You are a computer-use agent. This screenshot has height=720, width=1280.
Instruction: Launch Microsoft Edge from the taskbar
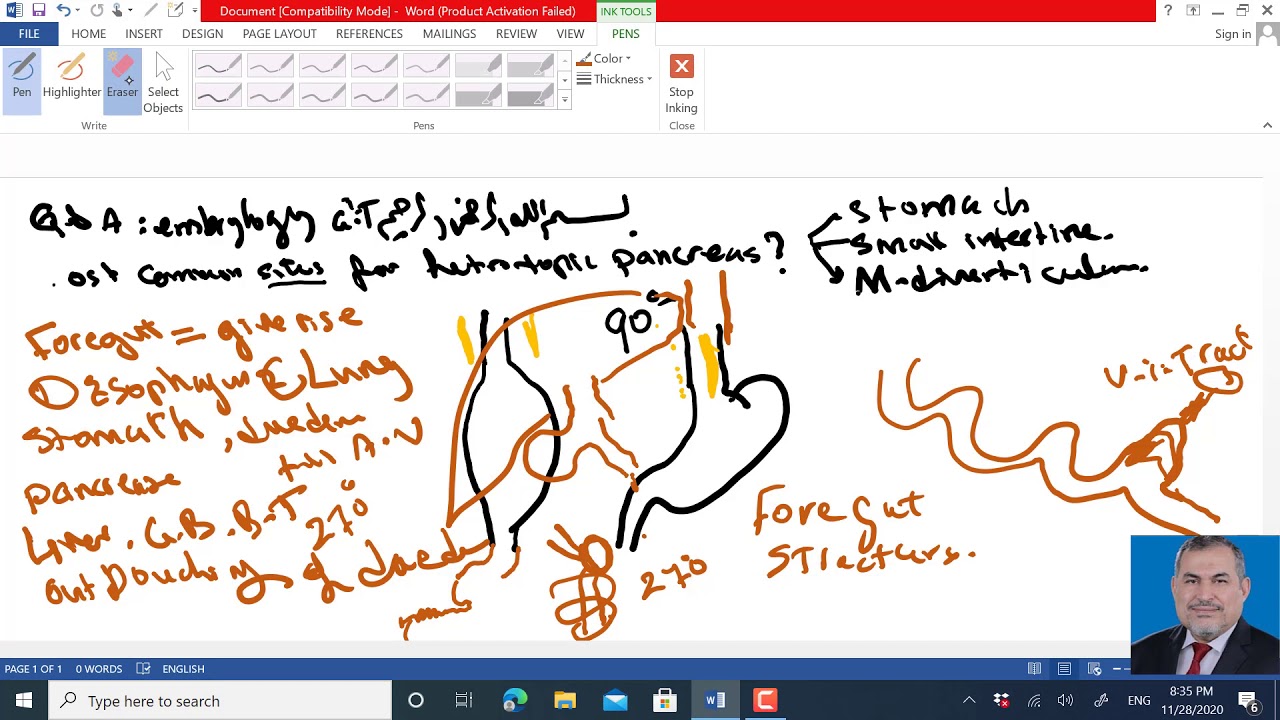click(515, 701)
